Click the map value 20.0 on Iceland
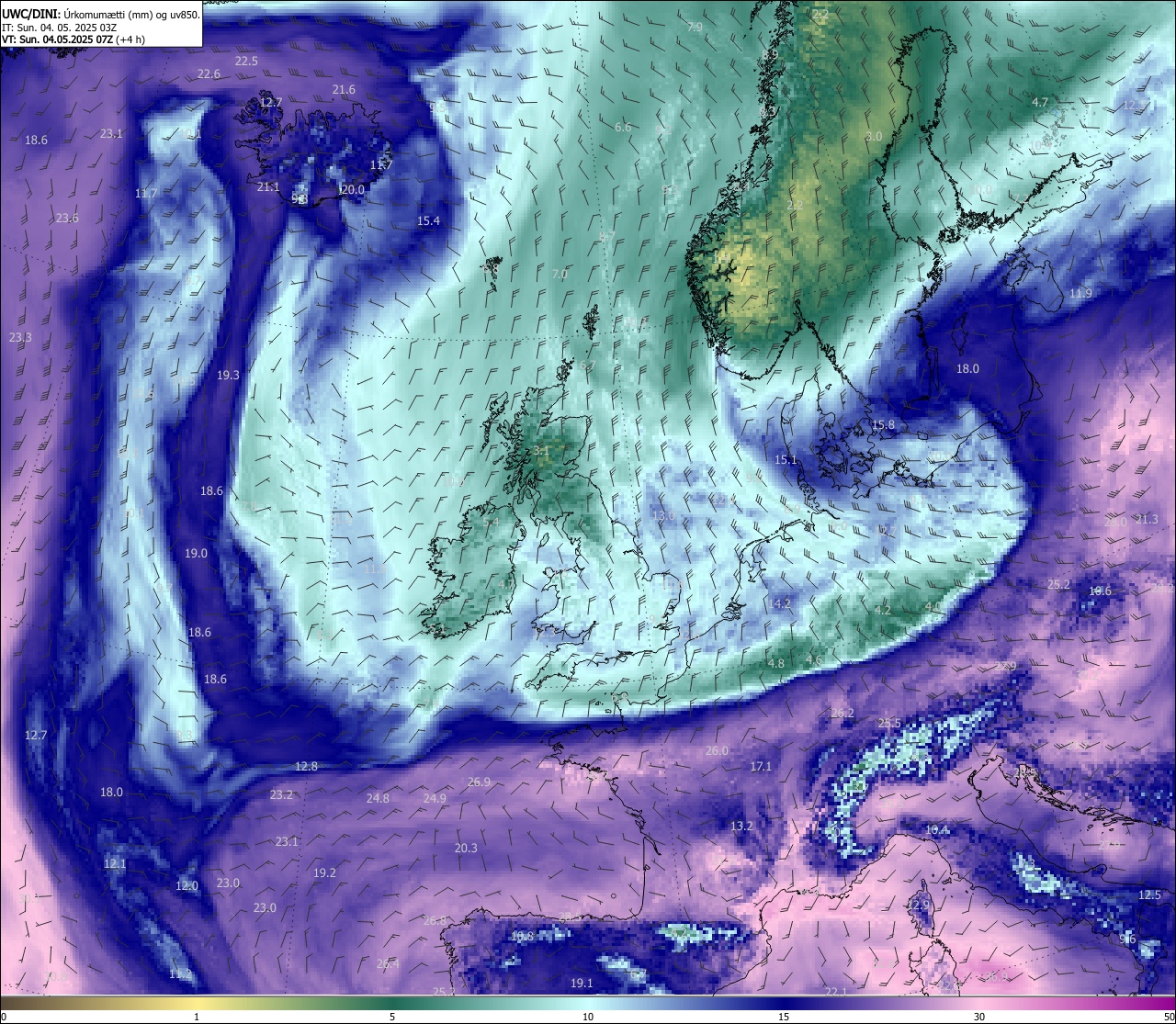Image resolution: width=1176 pixels, height=1024 pixels. point(353,189)
